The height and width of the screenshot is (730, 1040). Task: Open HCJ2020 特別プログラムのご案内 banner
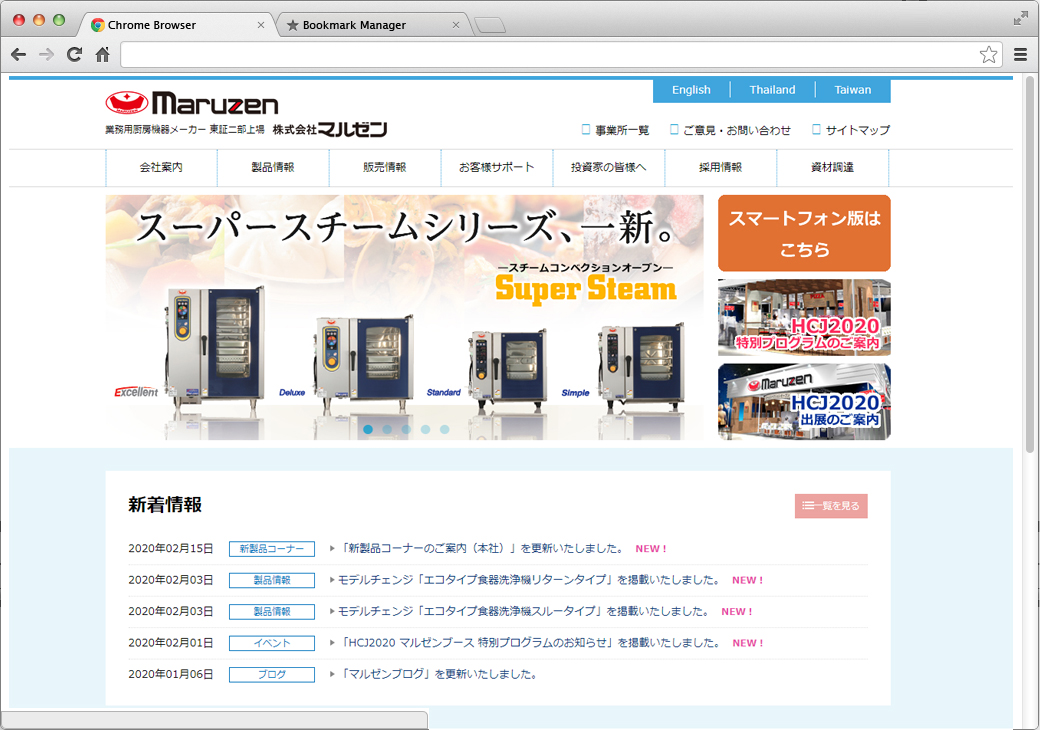(x=805, y=318)
